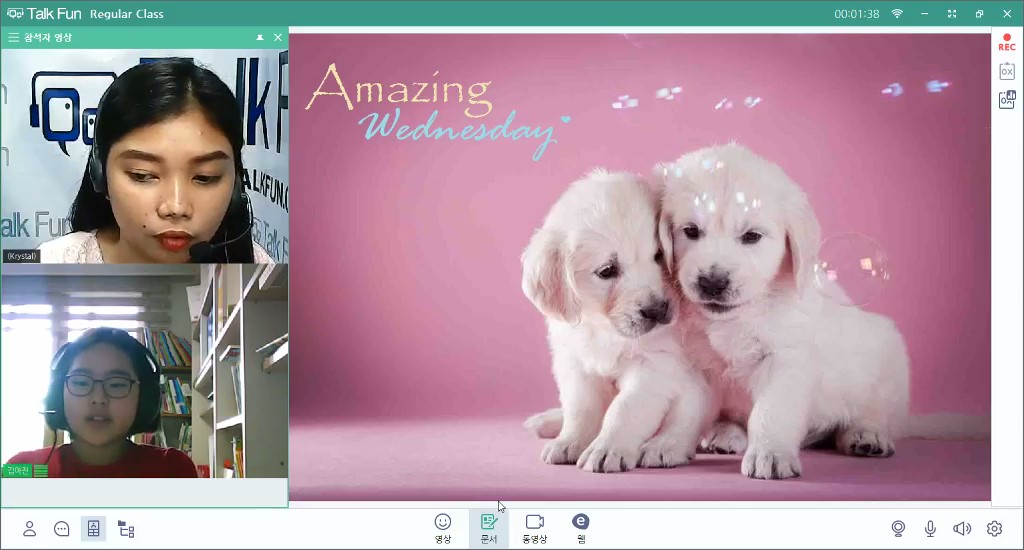
Task: Toggle the webcam on or off
Action: (899, 529)
